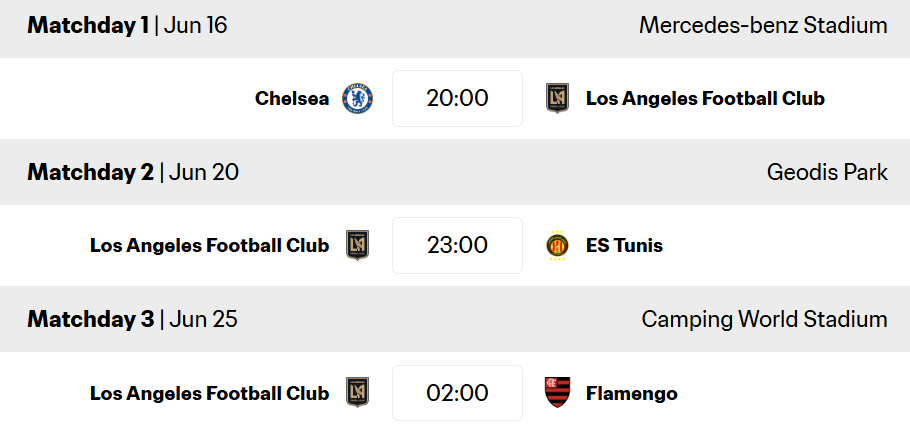The height and width of the screenshot is (429, 910).
Task: Open the 02:00 kickoff time box
Action: click(x=457, y=393)
